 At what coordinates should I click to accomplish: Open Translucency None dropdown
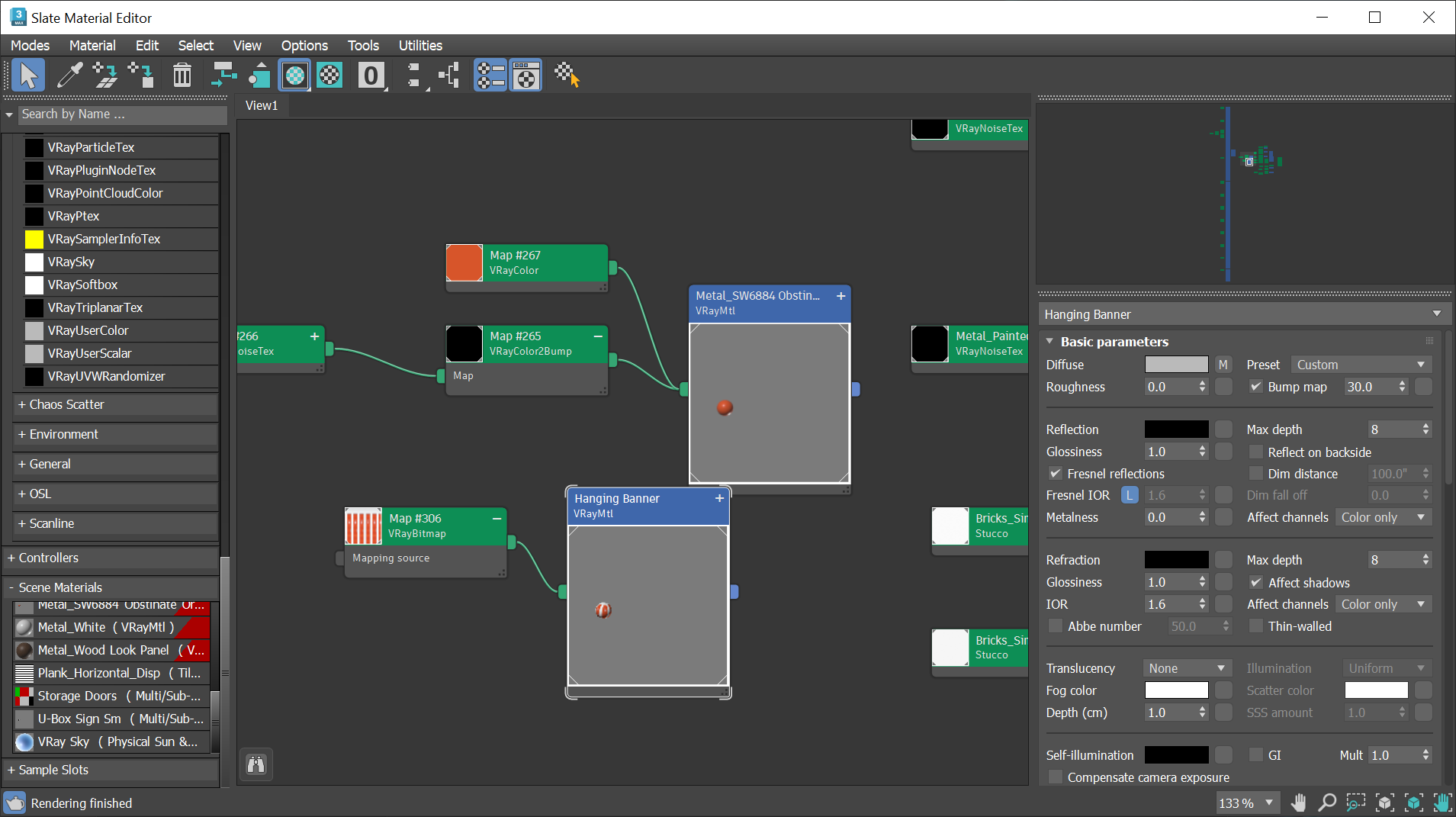(1188, 668)
